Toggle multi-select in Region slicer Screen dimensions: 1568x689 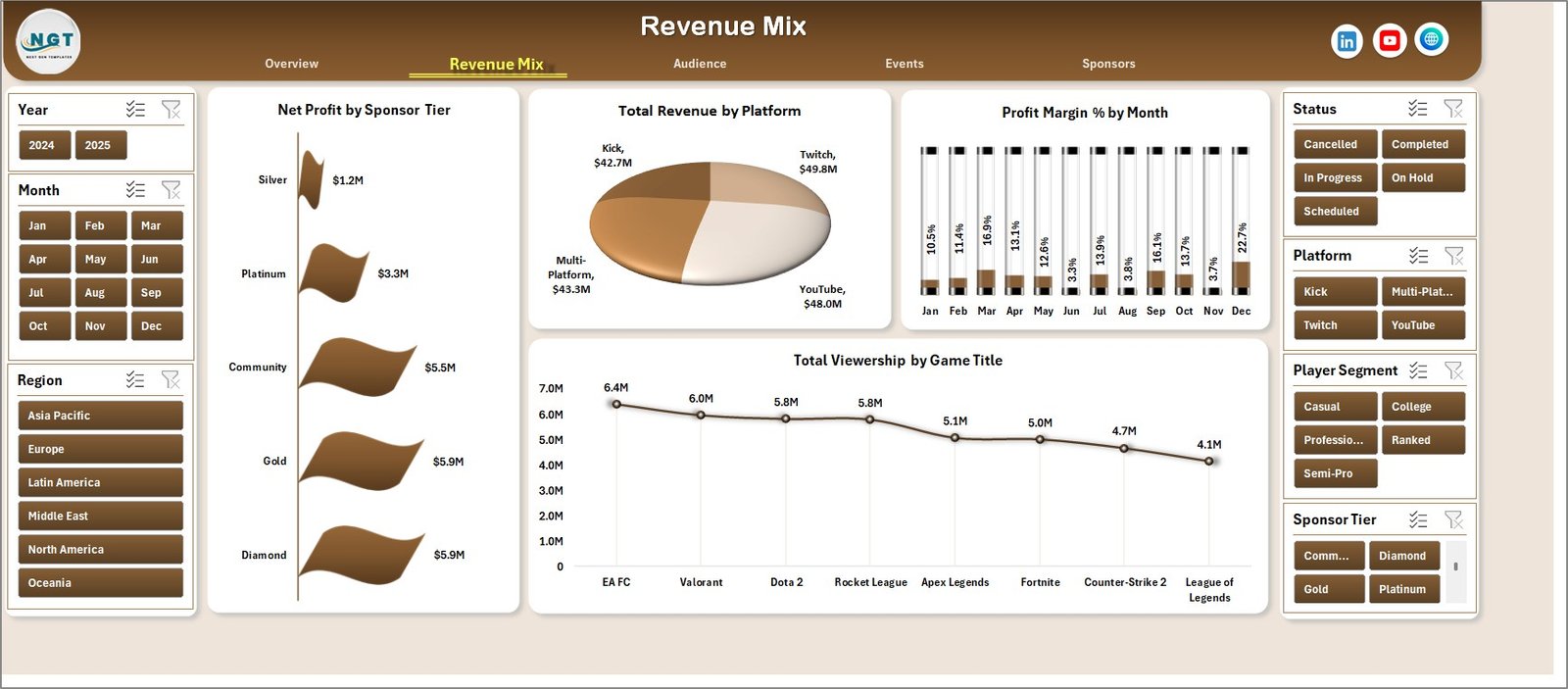tap(135, 380)
